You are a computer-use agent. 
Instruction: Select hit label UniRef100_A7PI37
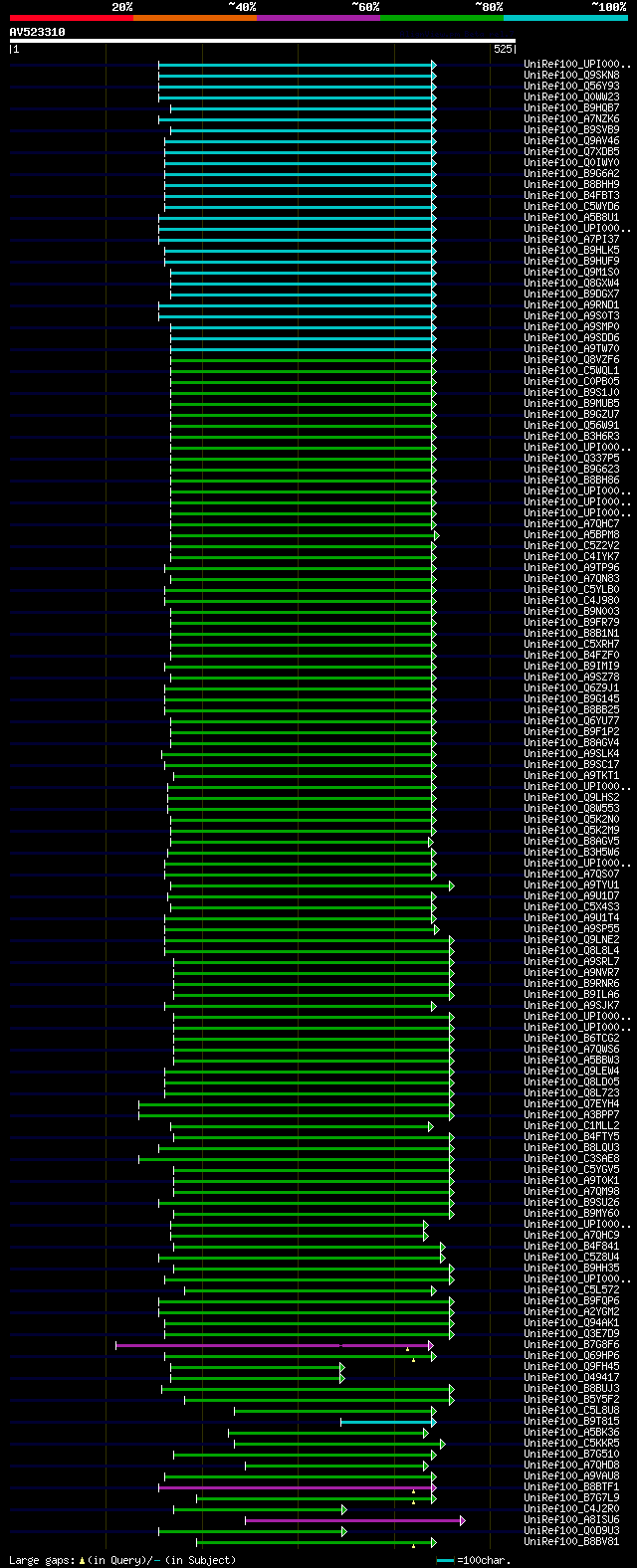click(571, 239)
